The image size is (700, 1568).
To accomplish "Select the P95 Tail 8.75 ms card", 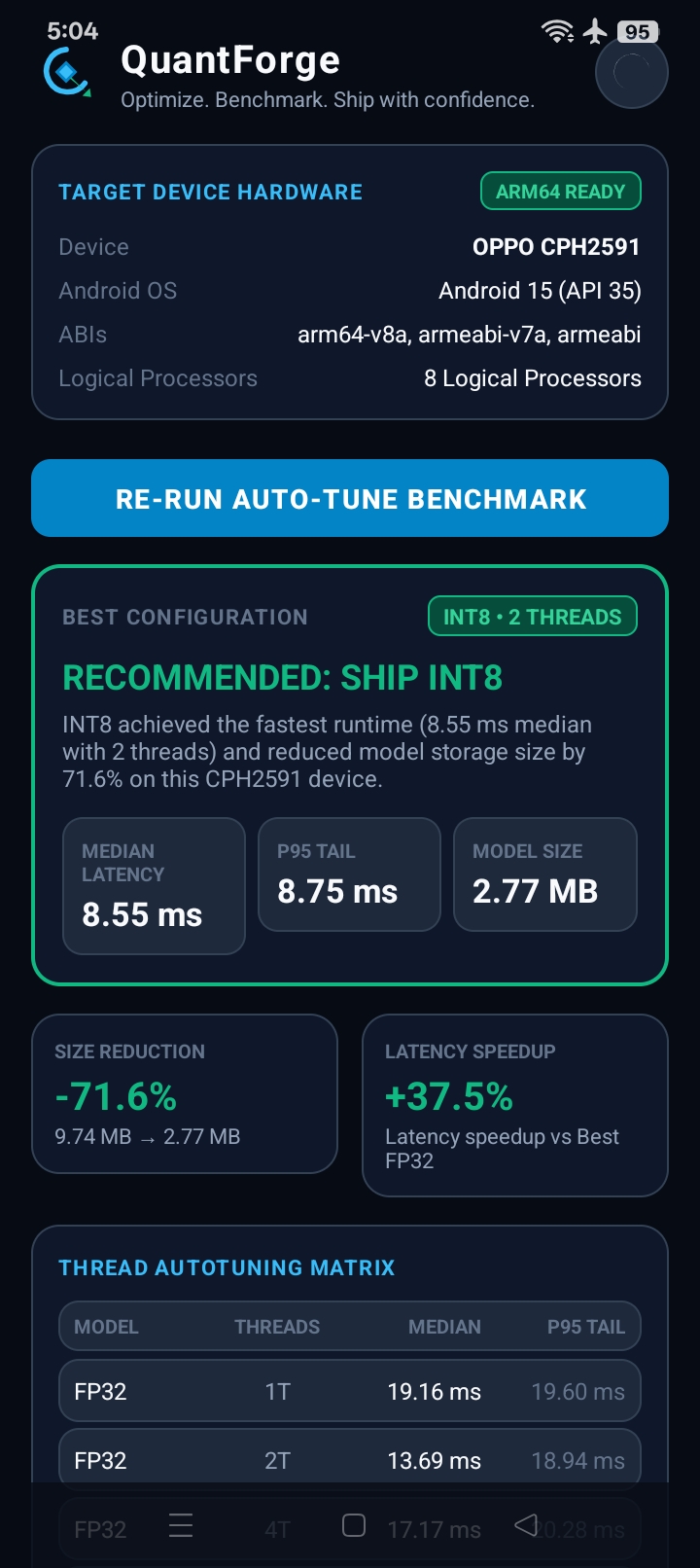I will [x=349, y=874].
